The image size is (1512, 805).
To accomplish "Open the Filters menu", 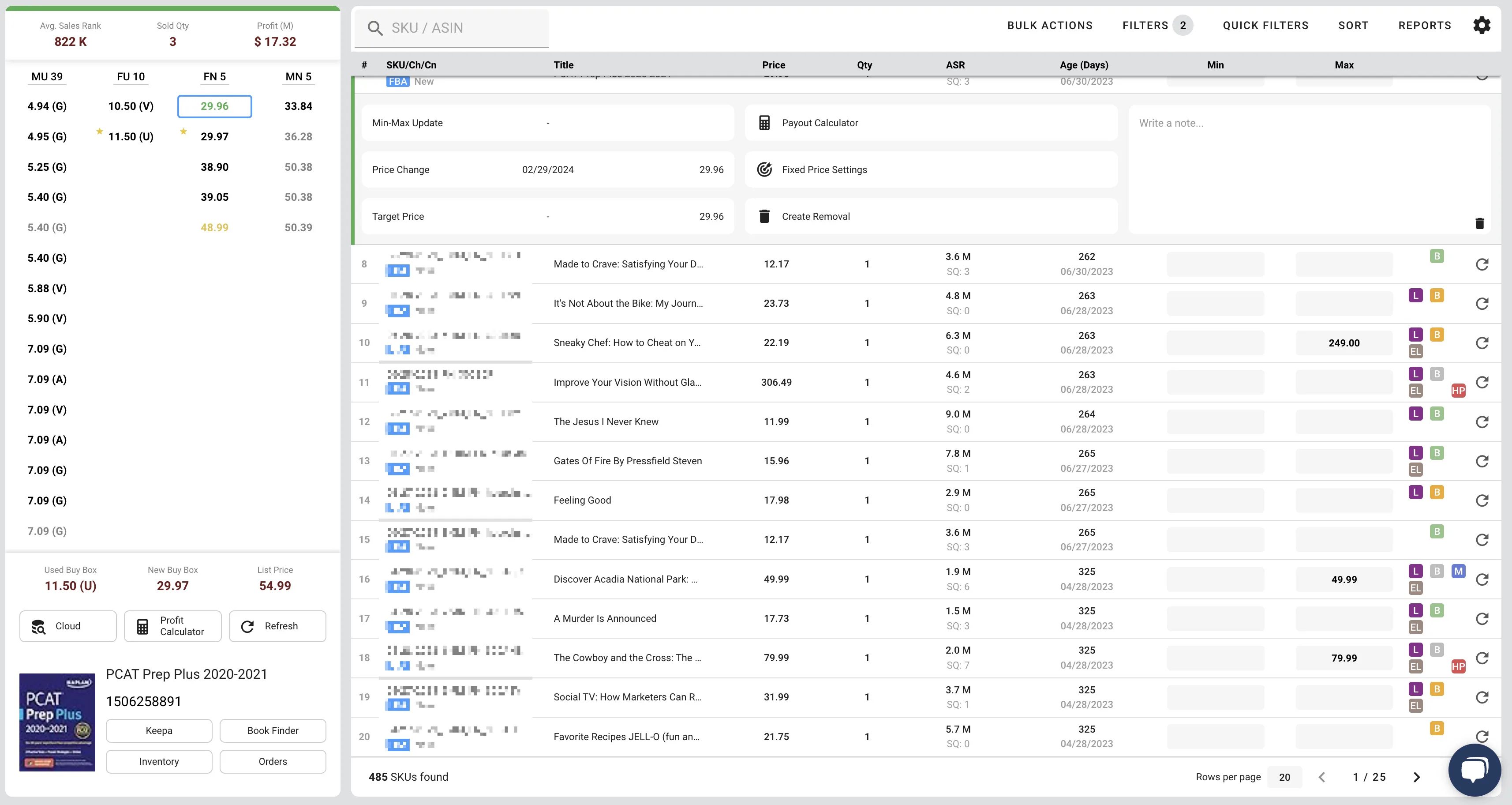I will pyautogui.click(x=1145, y=25).
